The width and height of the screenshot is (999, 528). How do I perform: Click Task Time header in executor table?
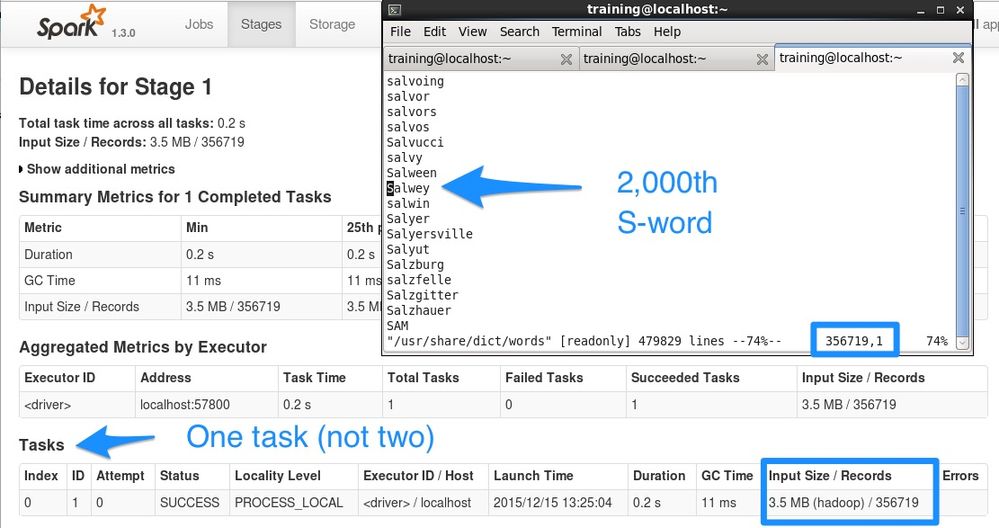(315, 378)
